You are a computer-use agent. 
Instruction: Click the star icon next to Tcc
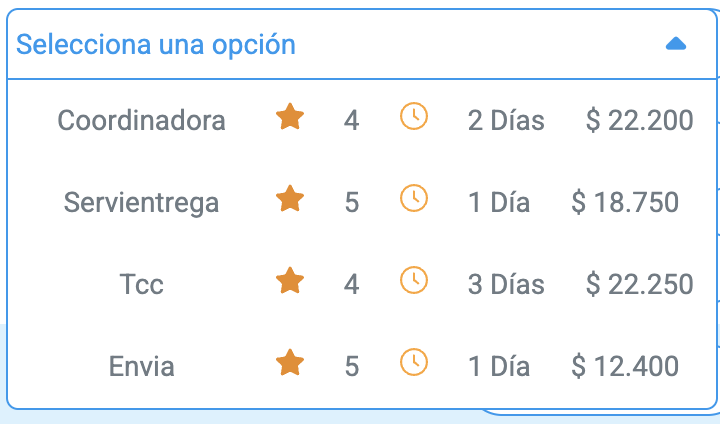point(290,280)
